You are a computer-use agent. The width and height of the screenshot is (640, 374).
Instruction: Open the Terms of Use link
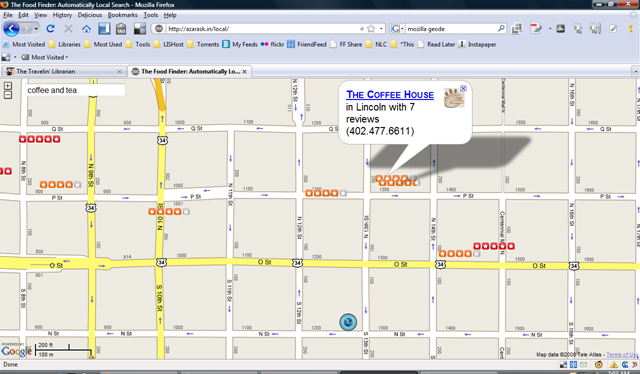pyautogui.click(x=622, y=354)
